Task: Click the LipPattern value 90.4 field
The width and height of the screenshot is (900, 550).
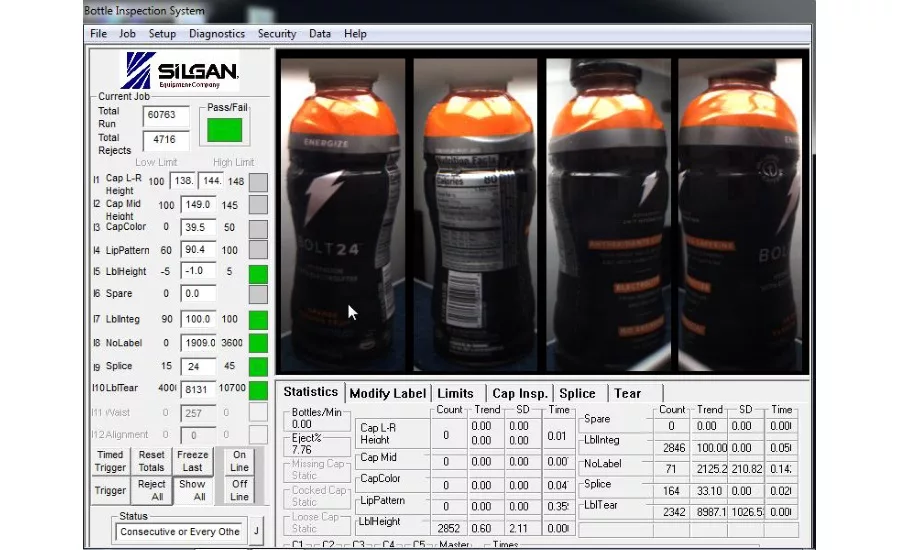Action: pos(198,250)
